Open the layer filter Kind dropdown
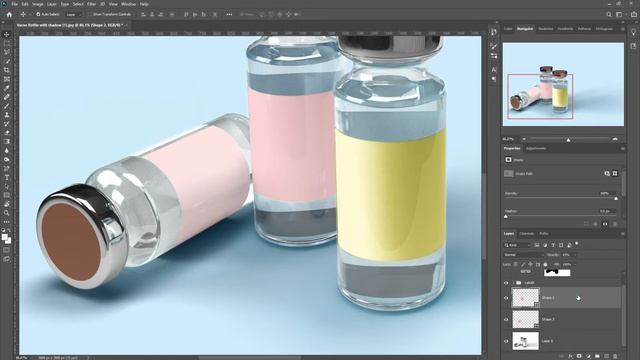Image resolution: width=640 pixels, height=360 pixels. 517,245
